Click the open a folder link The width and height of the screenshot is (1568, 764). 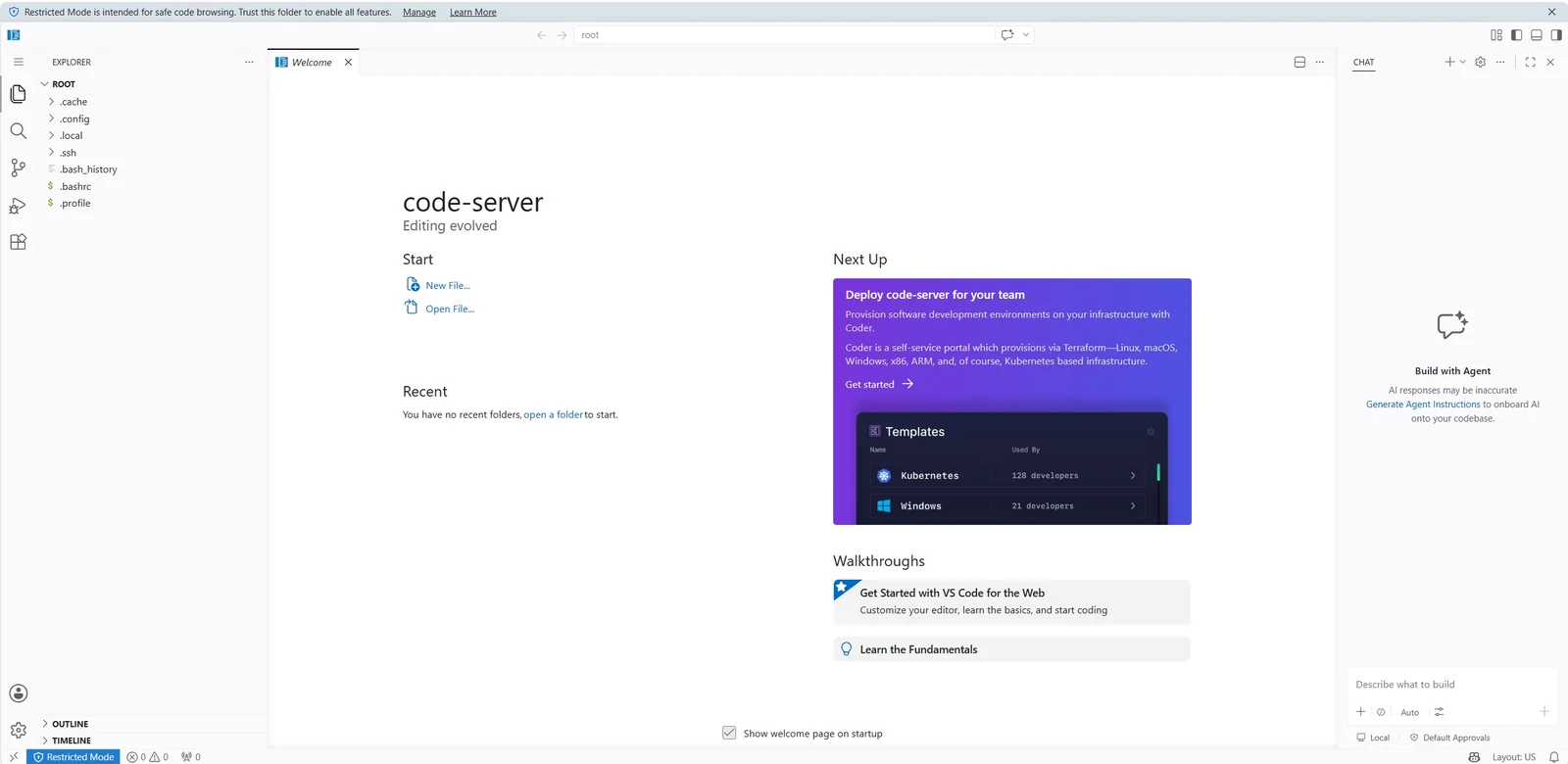553,414
